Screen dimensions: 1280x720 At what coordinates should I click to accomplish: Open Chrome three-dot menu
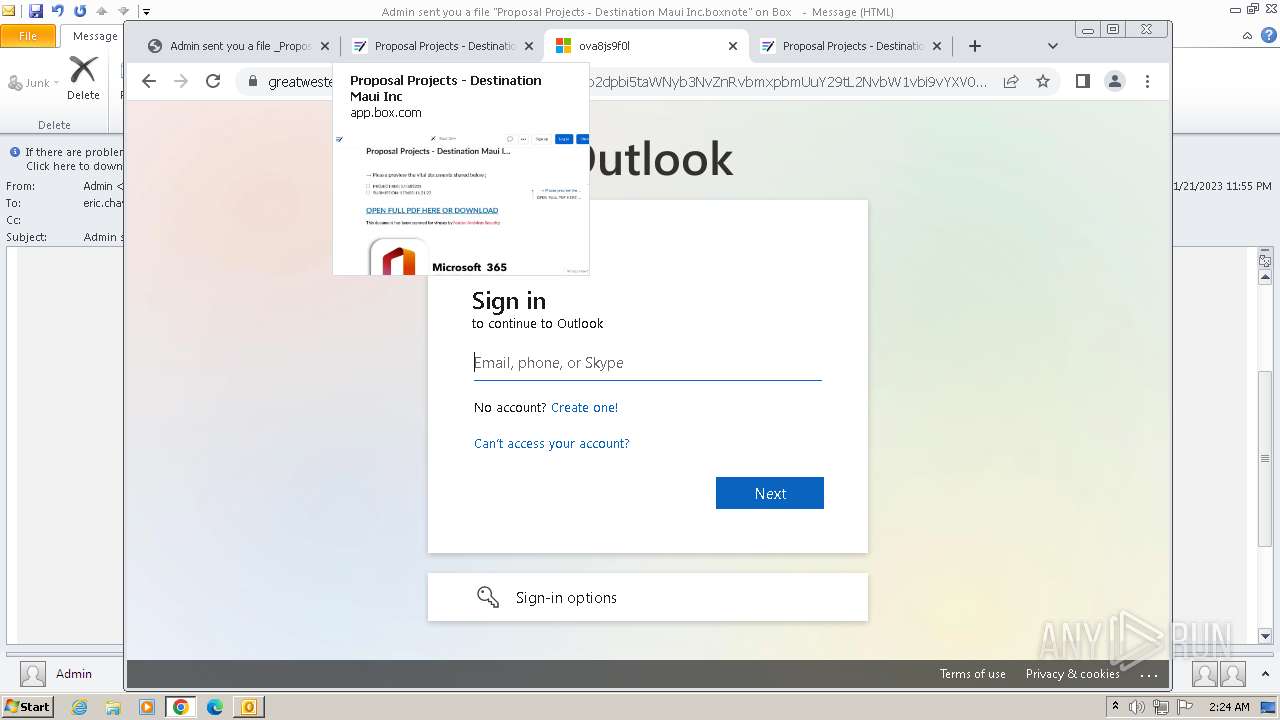(x=1147, y=82)
